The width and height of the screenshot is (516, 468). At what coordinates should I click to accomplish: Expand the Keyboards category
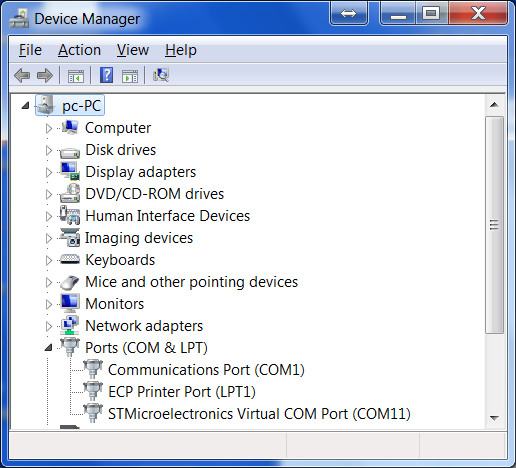[x=49, y=260]
